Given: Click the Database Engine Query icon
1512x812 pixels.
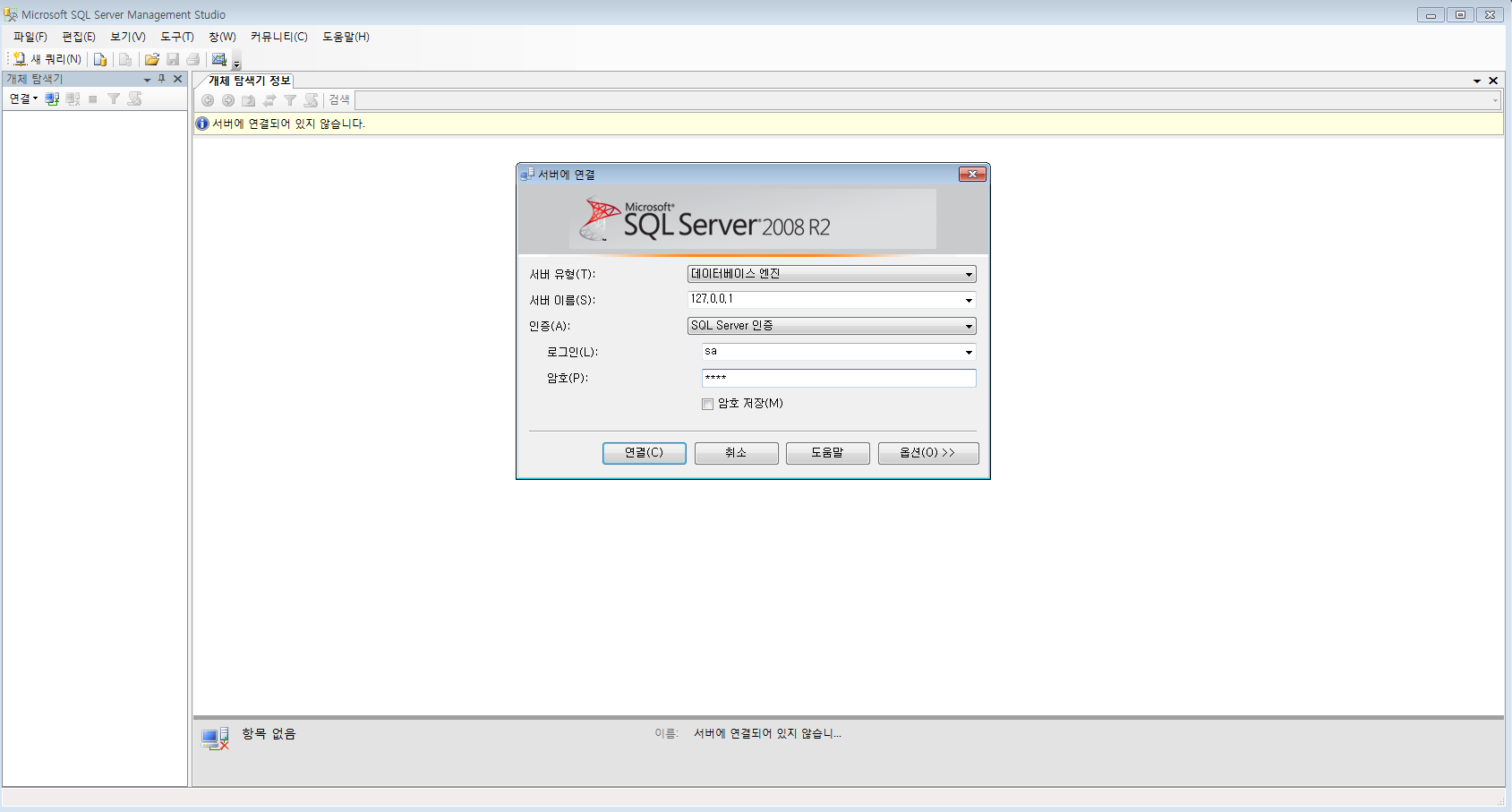Looking at the screenshot, I should [x=100, y=59].
